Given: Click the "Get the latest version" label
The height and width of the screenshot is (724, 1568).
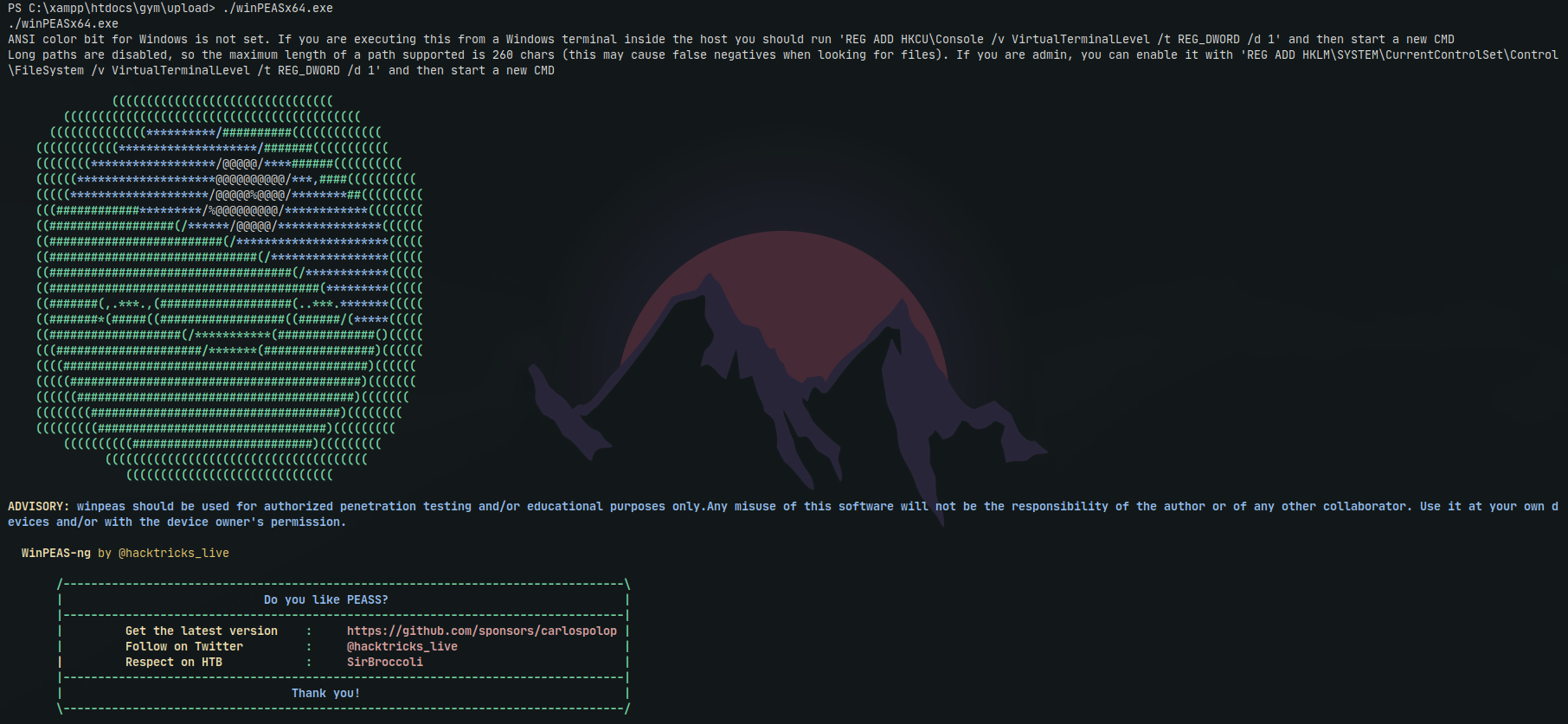Looking at the screenshot, I should point(201,631).
